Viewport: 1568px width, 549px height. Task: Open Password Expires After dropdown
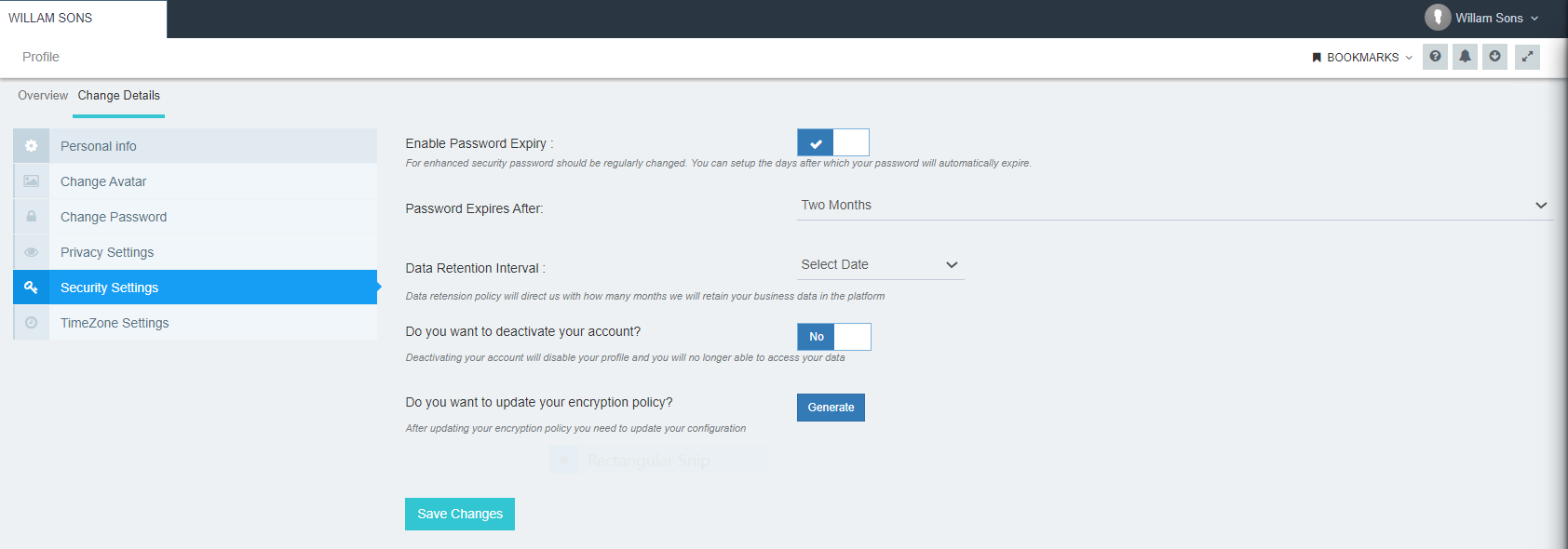pos(1175,206)
